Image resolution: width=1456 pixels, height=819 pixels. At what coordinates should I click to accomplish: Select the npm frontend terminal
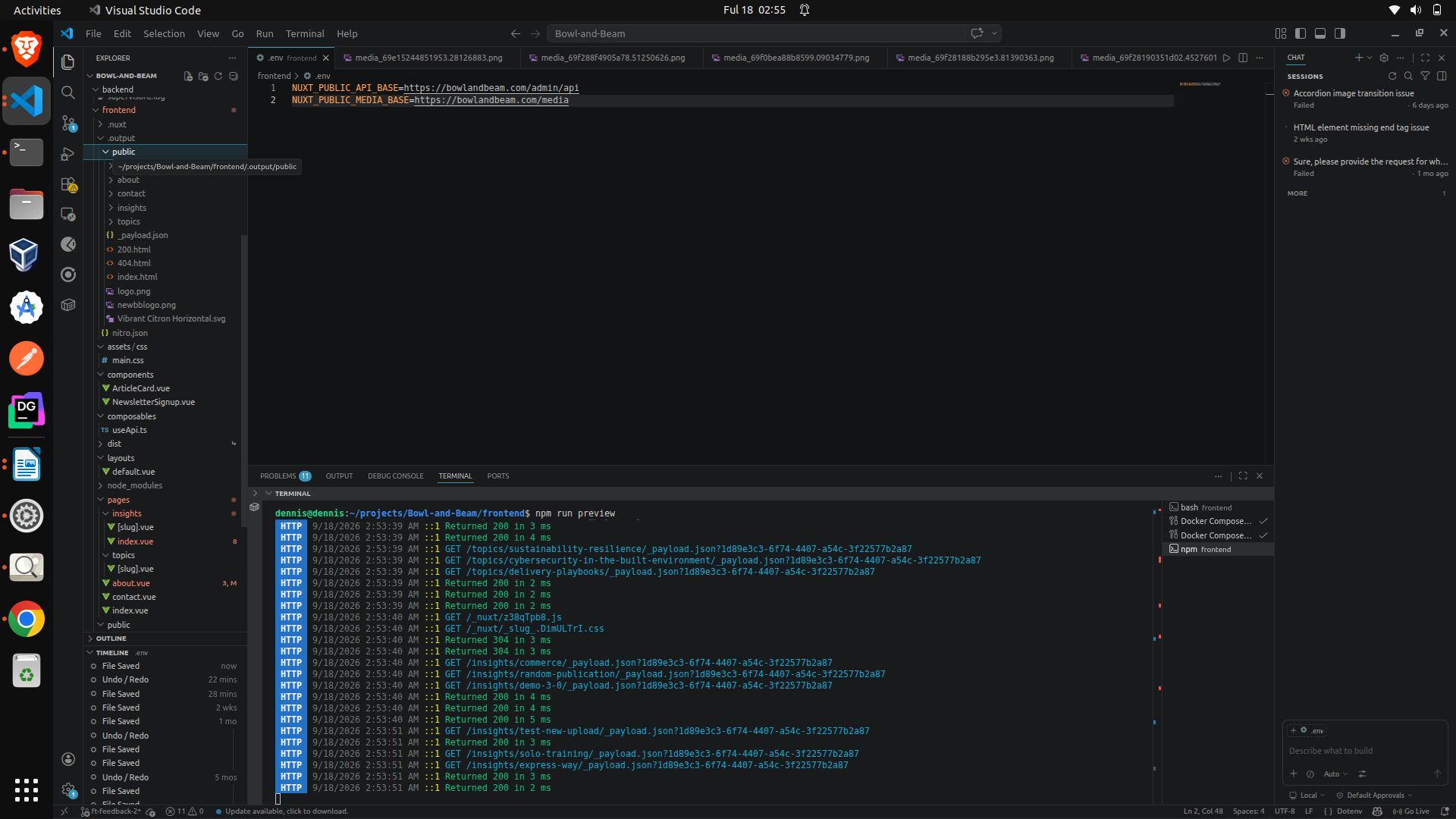[1217, 550]
